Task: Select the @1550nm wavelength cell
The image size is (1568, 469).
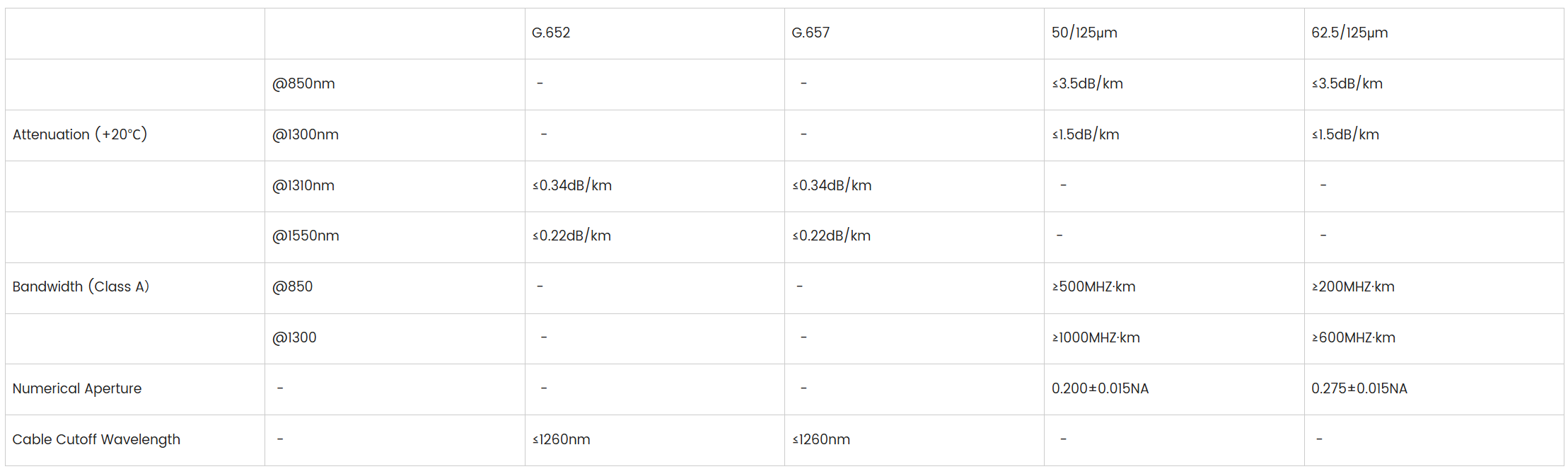Action: coord(306,236)
